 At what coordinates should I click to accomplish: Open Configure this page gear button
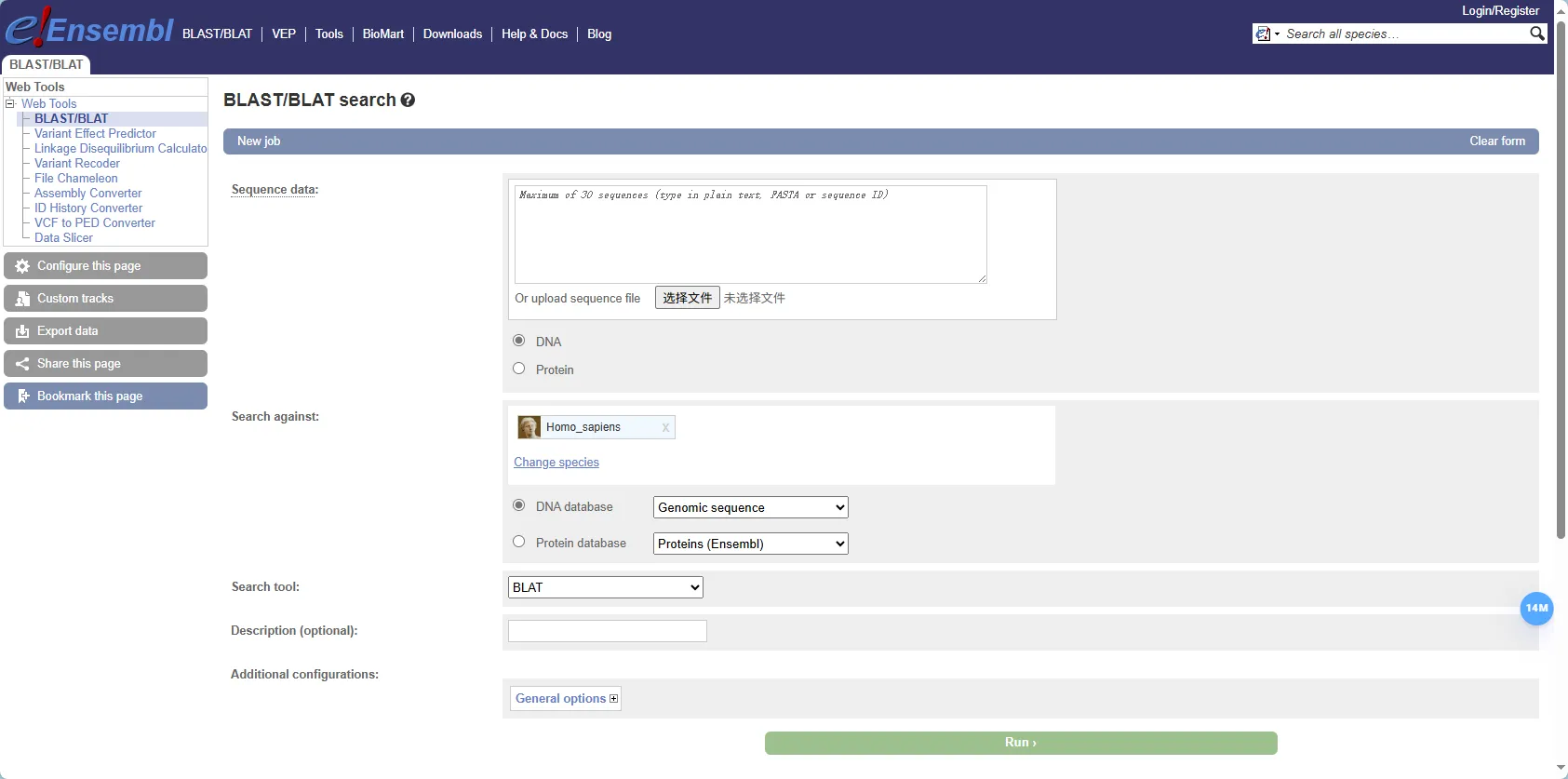point(105,266)
